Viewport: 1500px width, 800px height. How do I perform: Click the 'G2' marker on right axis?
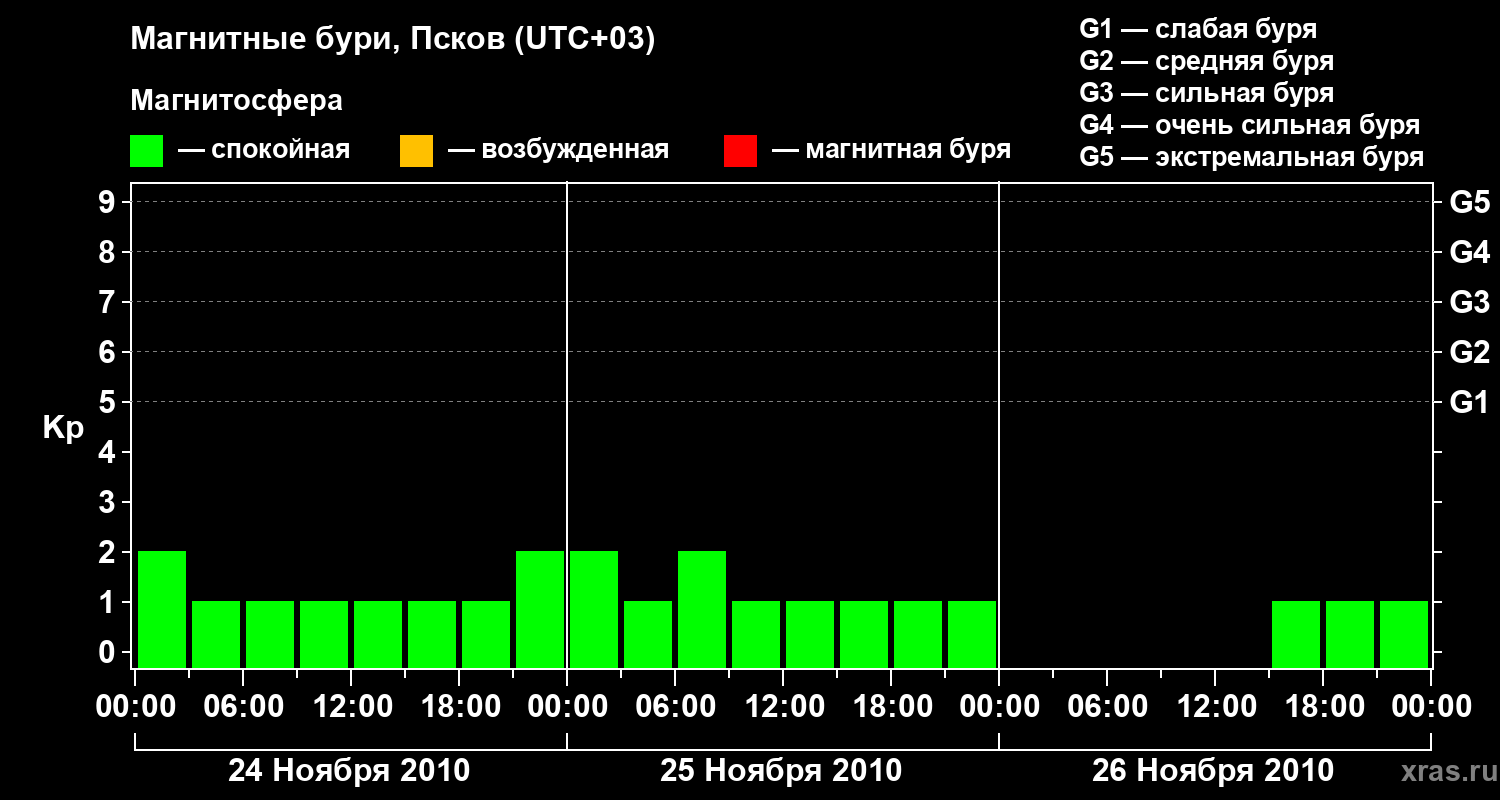[x=1469, y=352]
